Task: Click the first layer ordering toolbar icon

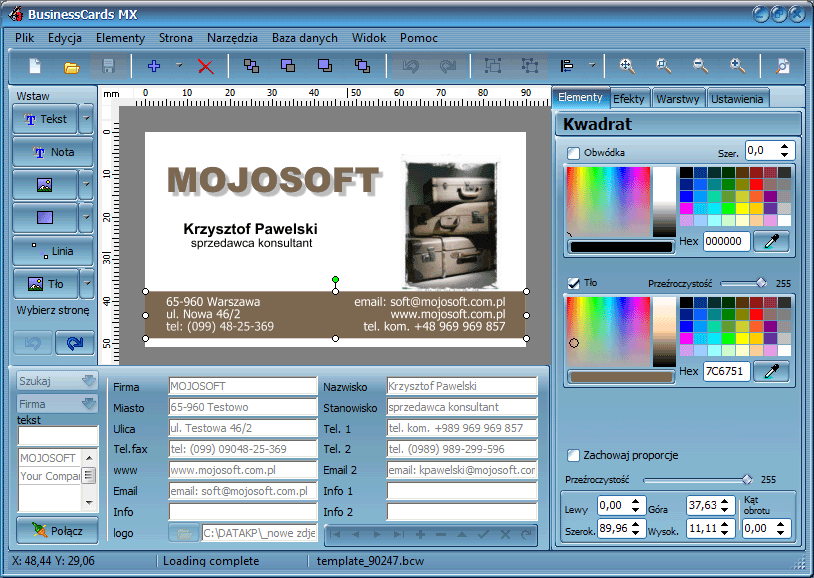Action: tap(251, 66)
